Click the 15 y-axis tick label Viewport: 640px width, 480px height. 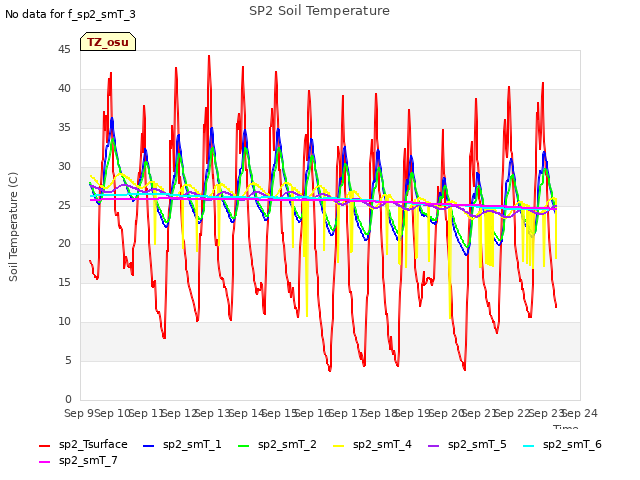(64, 282)
